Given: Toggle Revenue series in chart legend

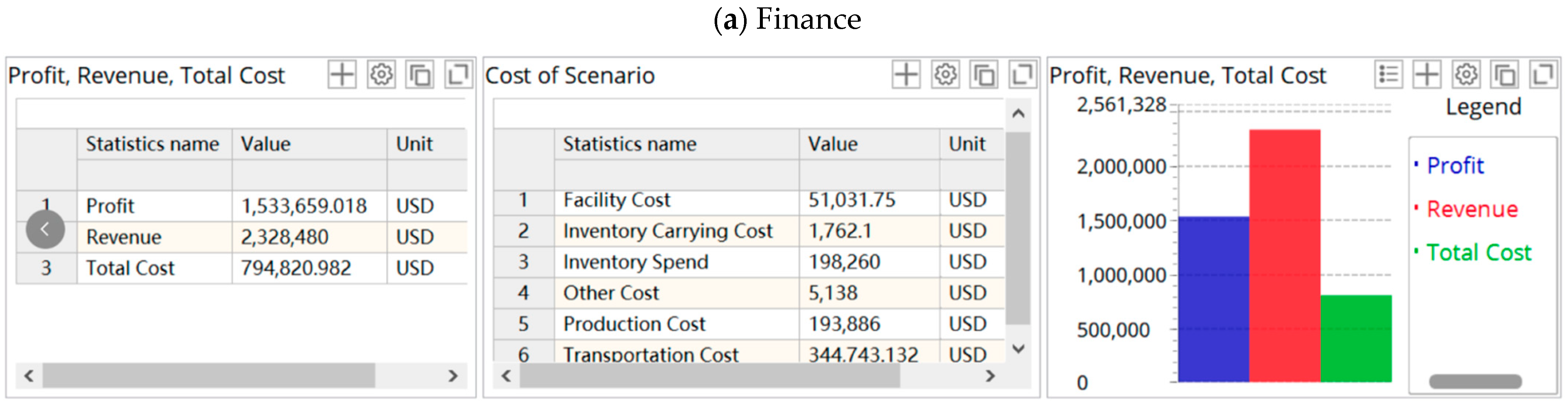Looking at the screenshot, I should (1472, 210).
